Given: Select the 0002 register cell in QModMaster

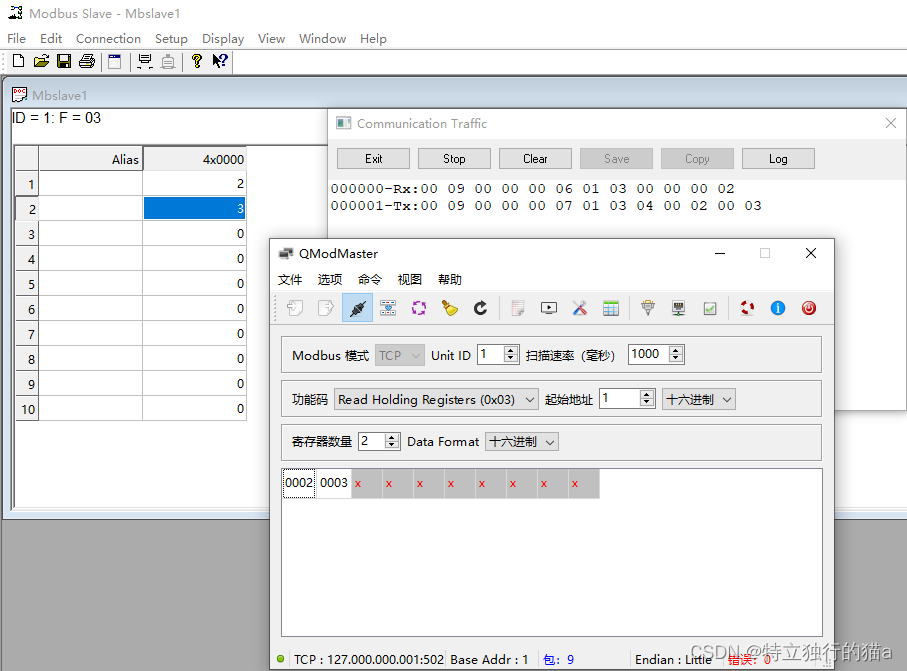Looking at the screenshot, I should [x=299, y=483].
